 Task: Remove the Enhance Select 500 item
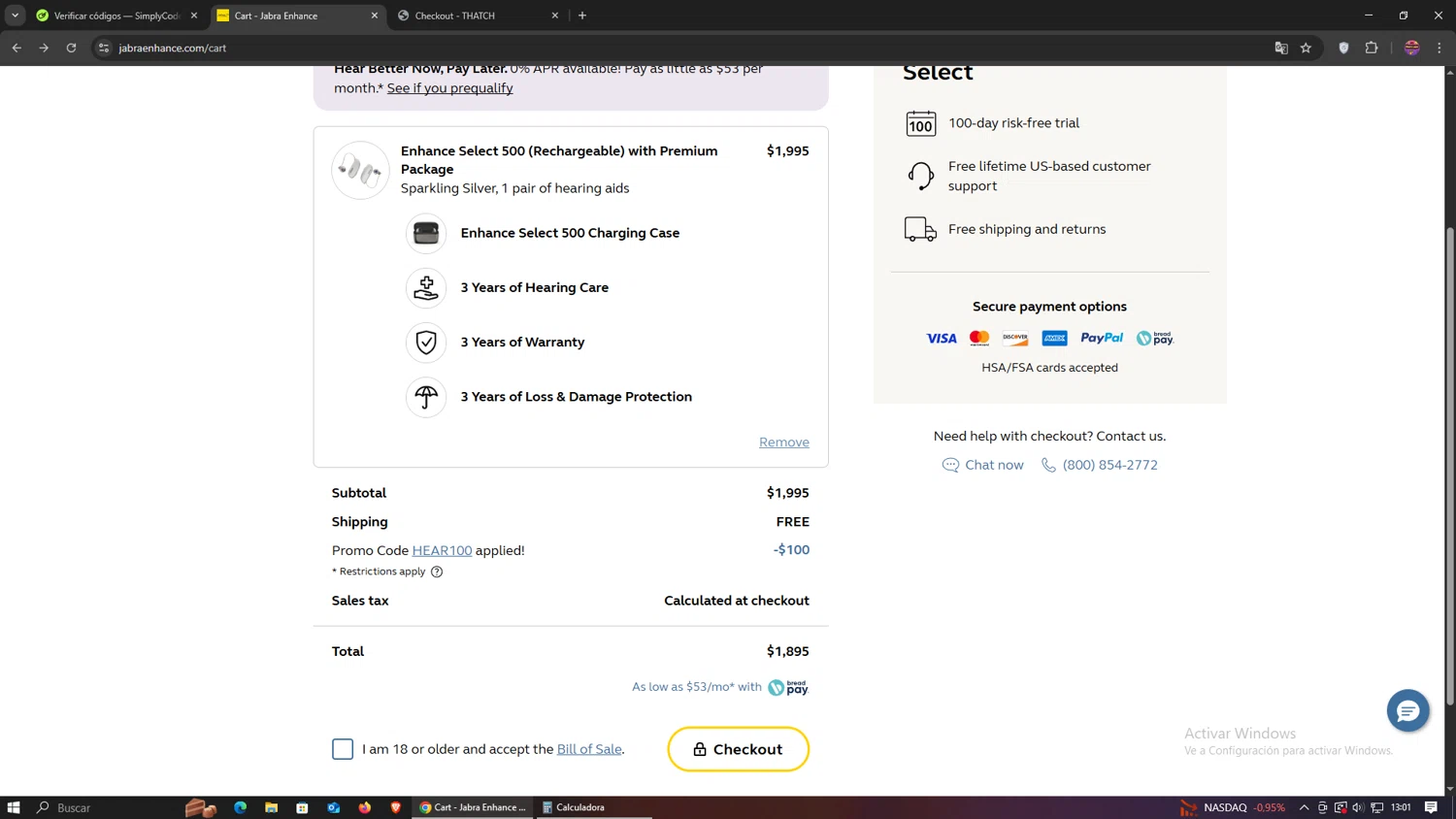click(x=784, y=442)
